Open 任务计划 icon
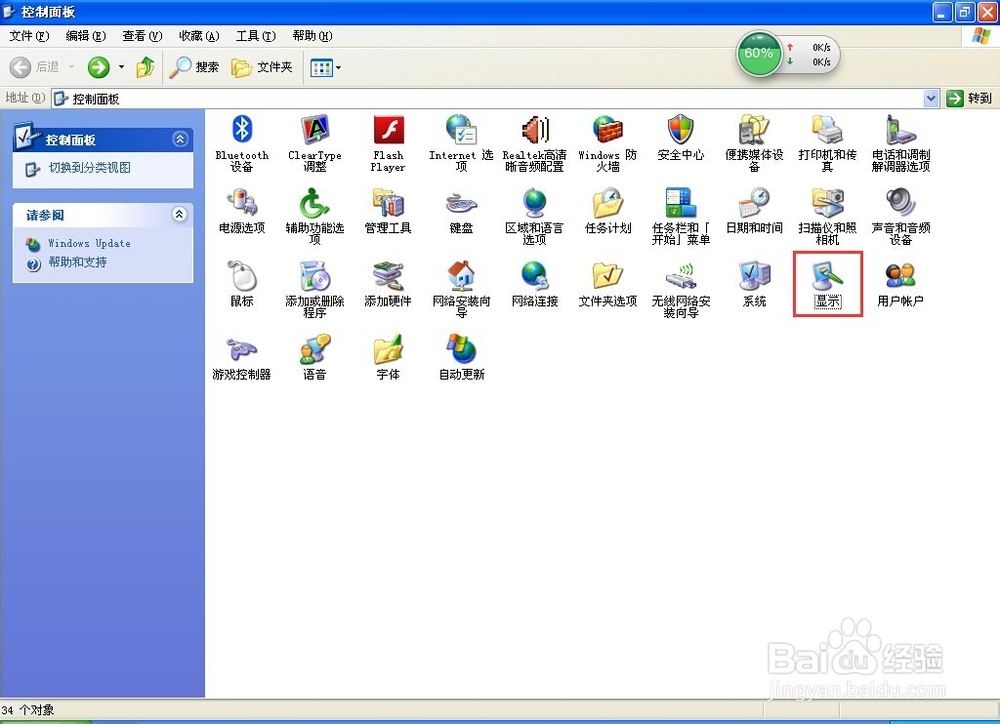1000x724 pixels. click(x=608, y=211)
